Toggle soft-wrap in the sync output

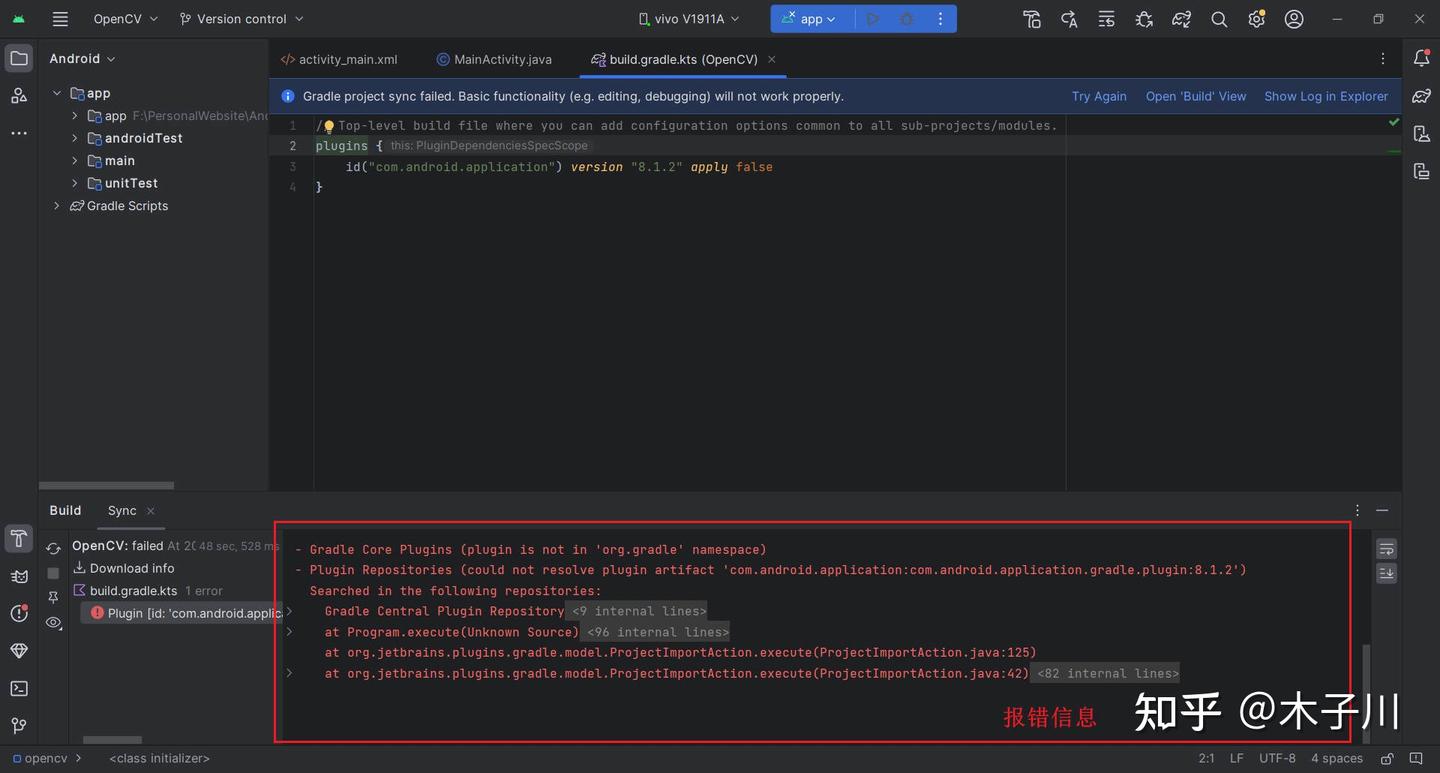(1386, 549)
